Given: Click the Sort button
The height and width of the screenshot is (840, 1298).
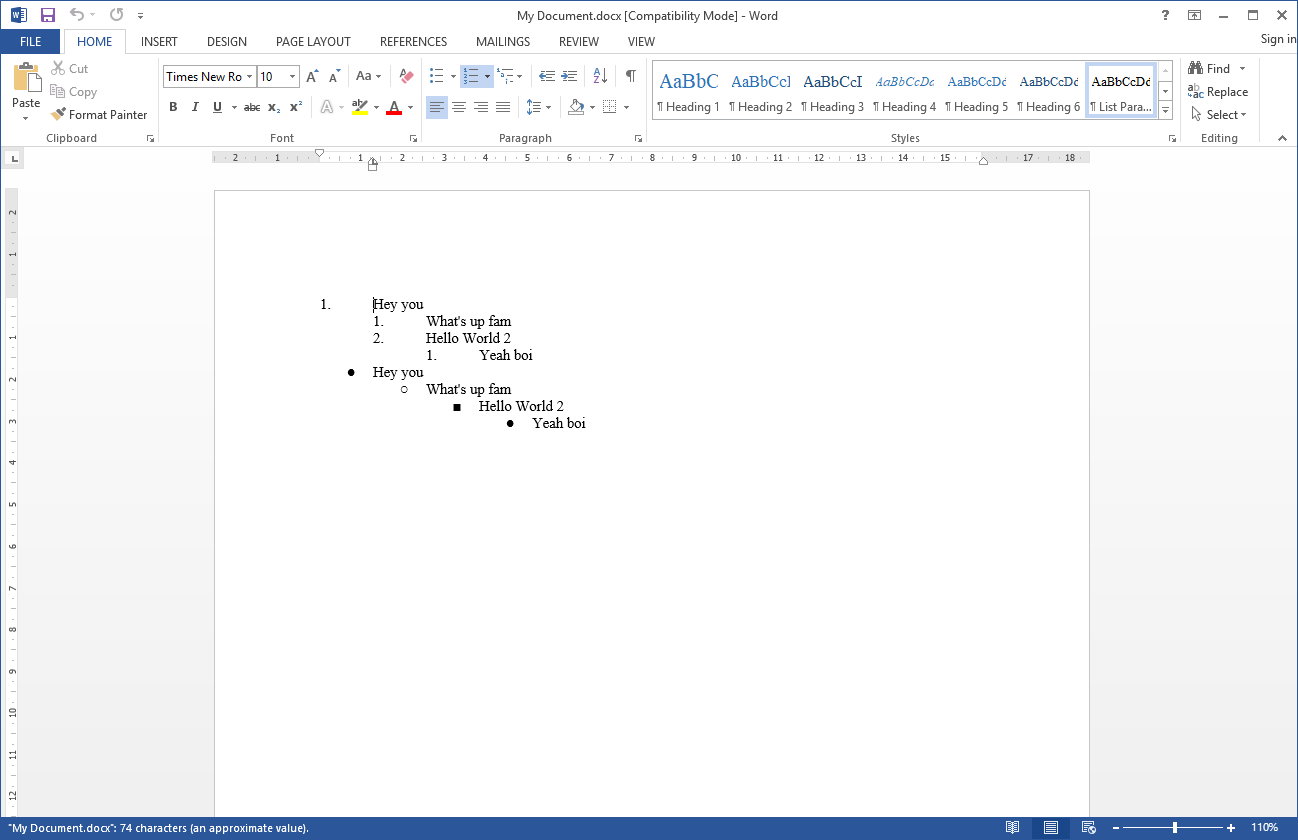Looking at the screenshot, I should [599, 75].
